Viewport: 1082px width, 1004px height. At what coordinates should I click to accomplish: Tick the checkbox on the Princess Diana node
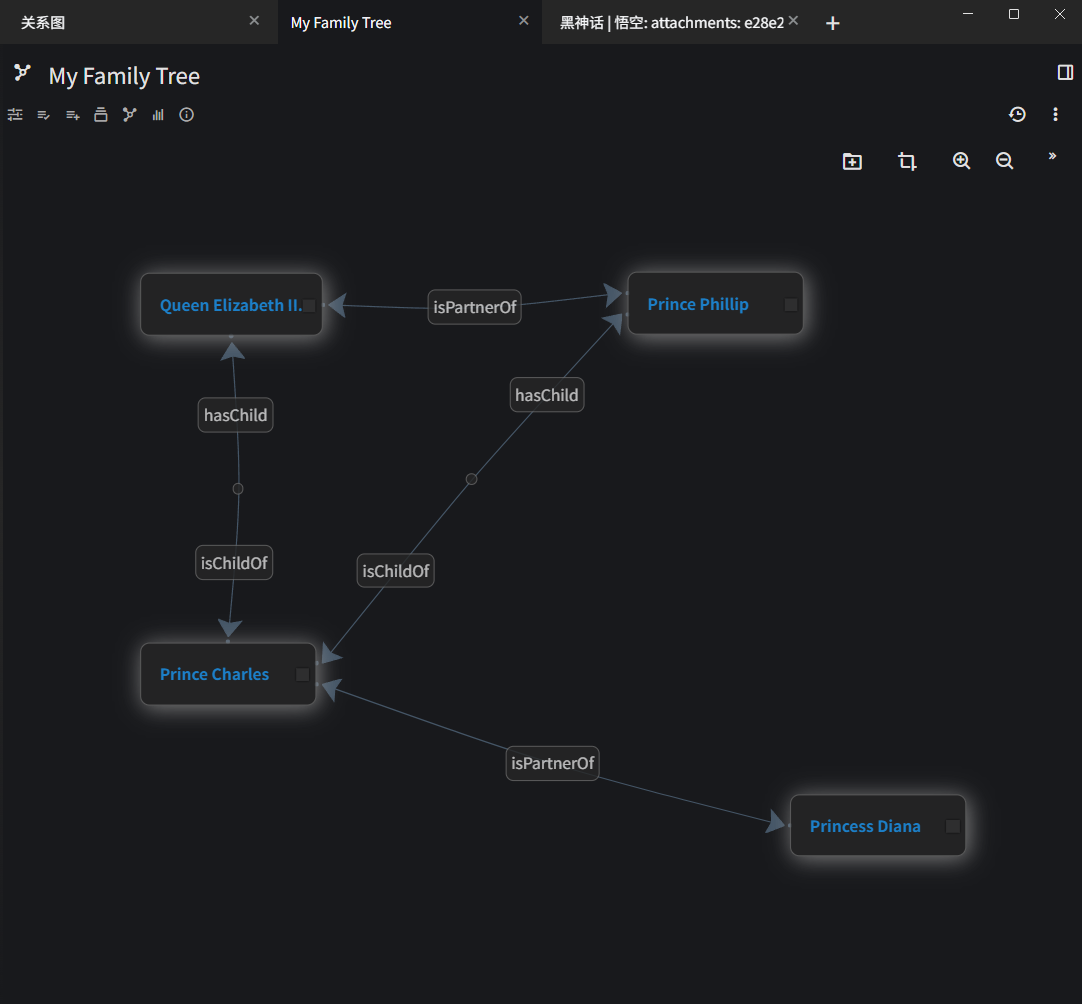point(953,826)
